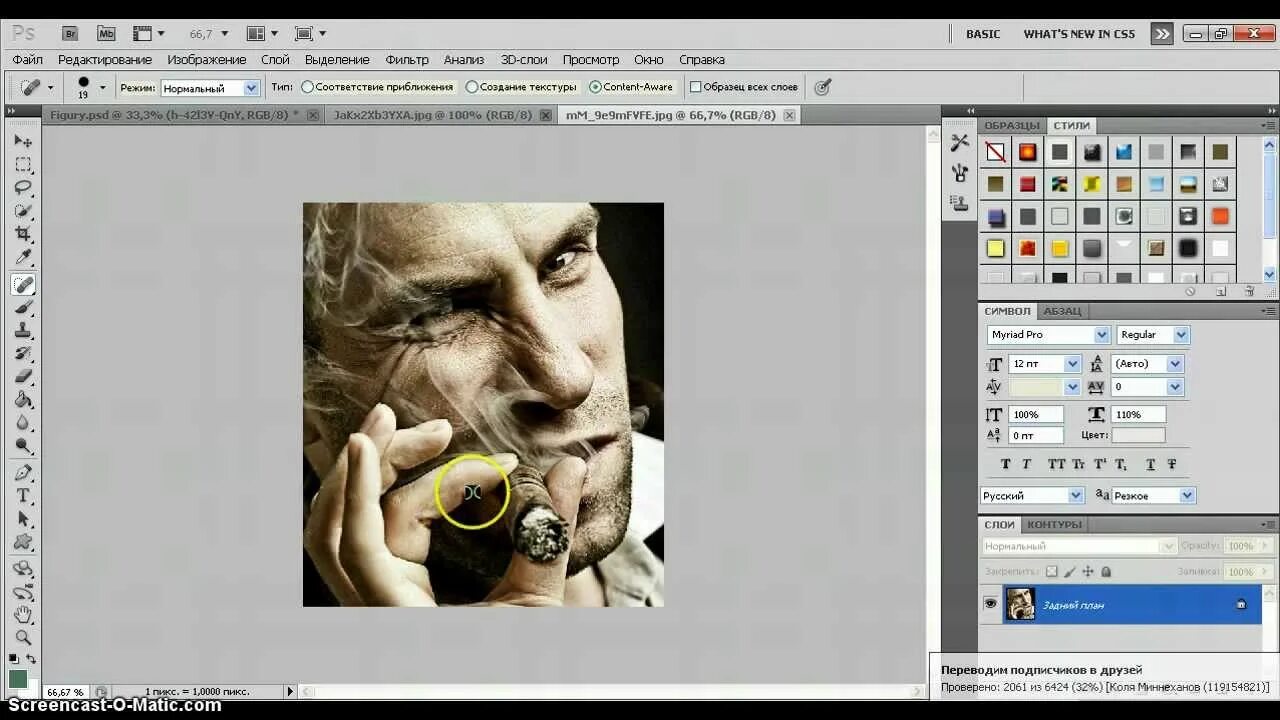Viewport: 1280px width, 720px height.
Task: Pick the Crop tool
Action: [x=23, y=235]
